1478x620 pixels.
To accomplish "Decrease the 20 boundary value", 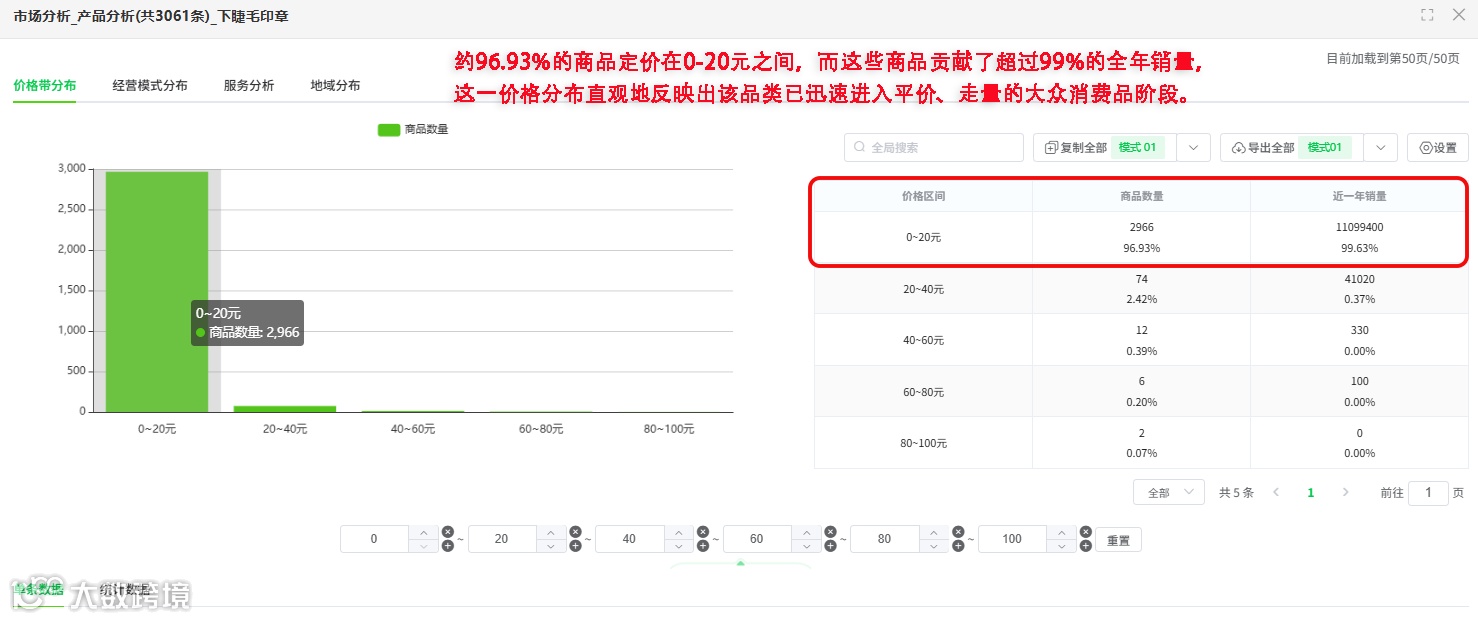I will (551, 546).
